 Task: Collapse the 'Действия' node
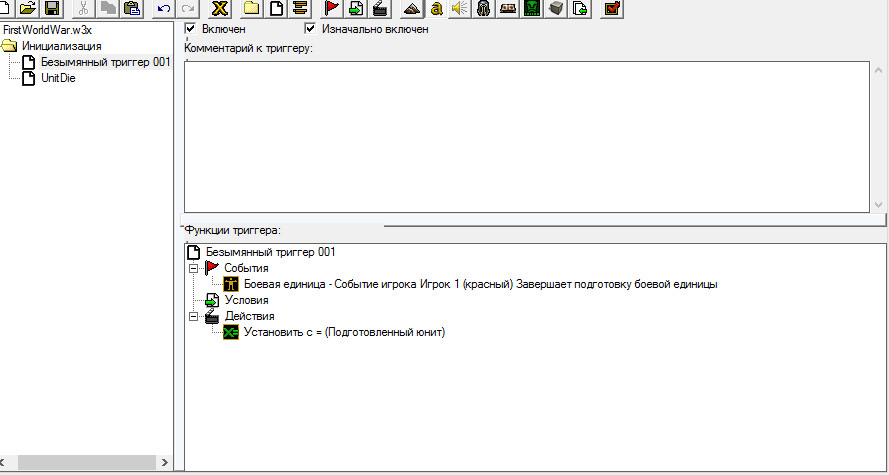coord(194,317)
